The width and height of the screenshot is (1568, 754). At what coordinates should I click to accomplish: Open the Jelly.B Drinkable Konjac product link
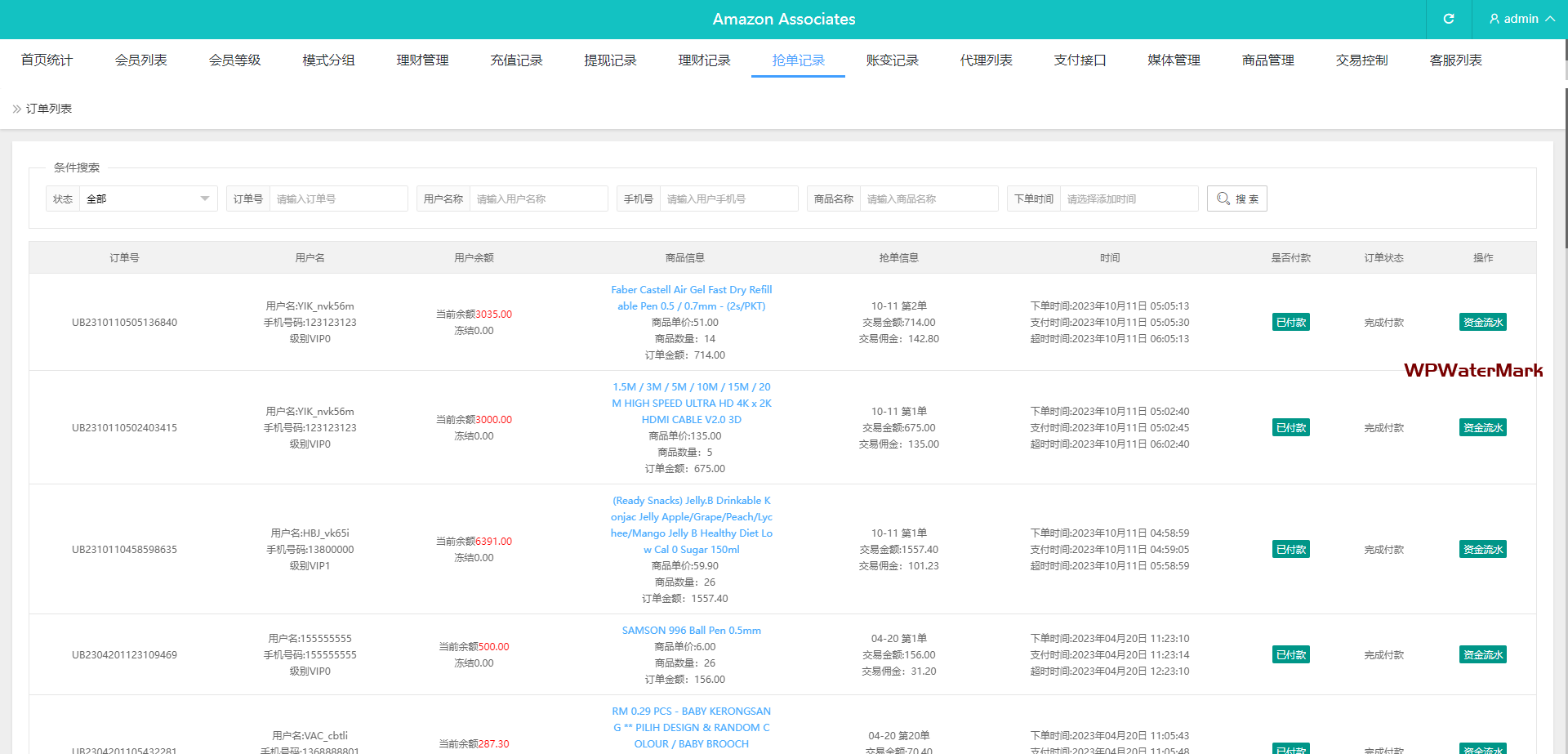click(x=691, y=524)
